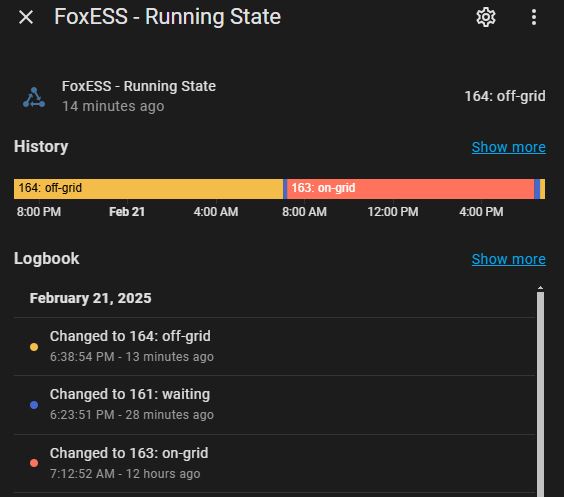
Task: Click the February 21, 2025 date header
Action: coord(90,298)
